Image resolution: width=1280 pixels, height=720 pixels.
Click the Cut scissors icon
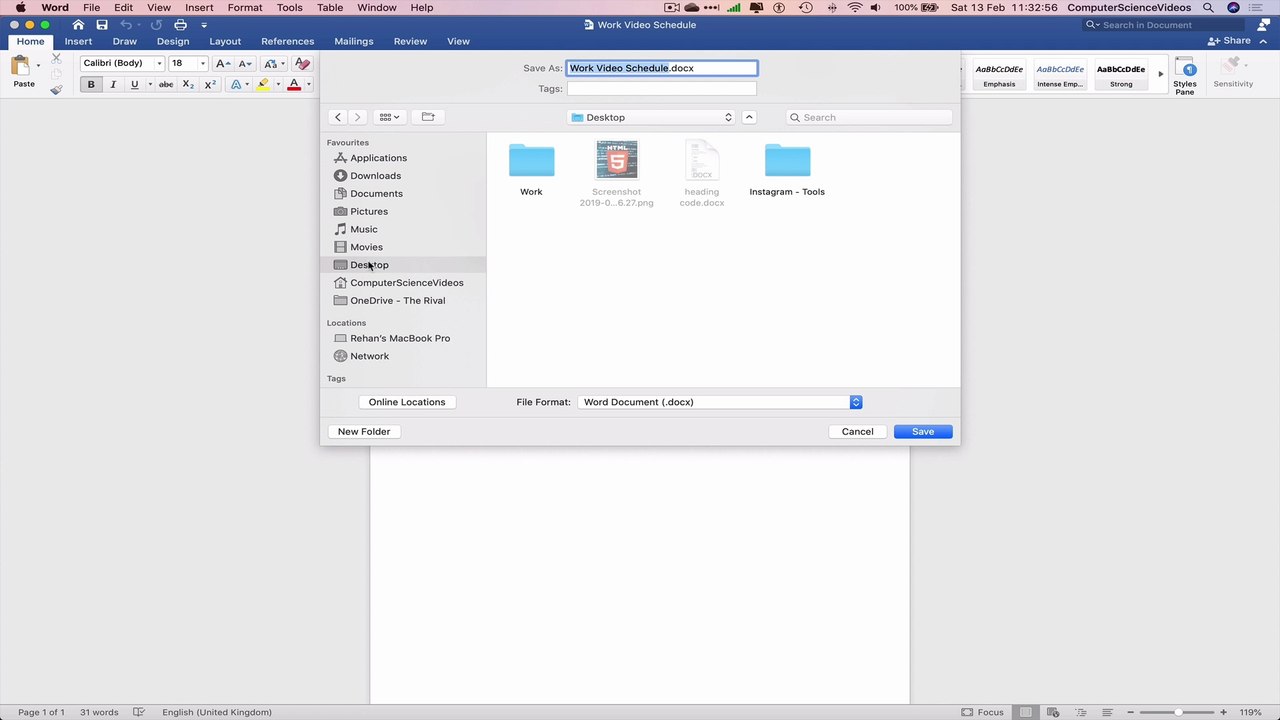tap(56, 60)
